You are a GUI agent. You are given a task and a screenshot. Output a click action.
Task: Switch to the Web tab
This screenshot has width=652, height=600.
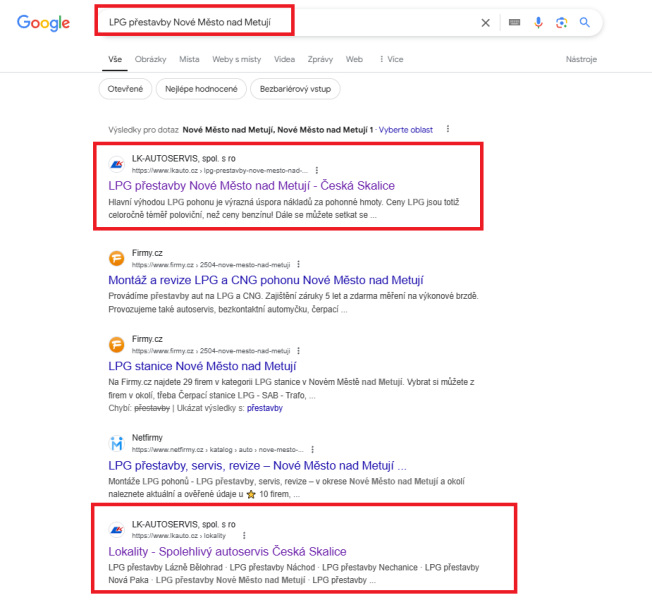coord(354,59)
